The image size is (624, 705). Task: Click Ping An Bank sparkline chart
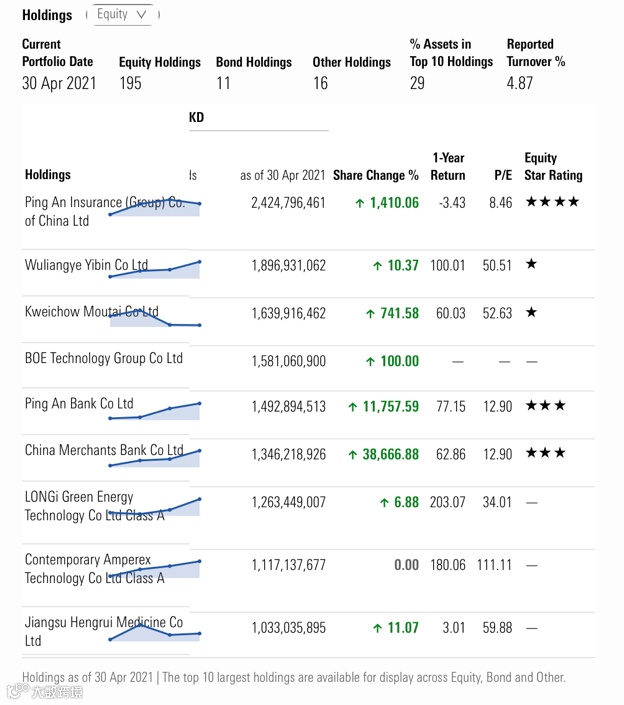point(155,411)
